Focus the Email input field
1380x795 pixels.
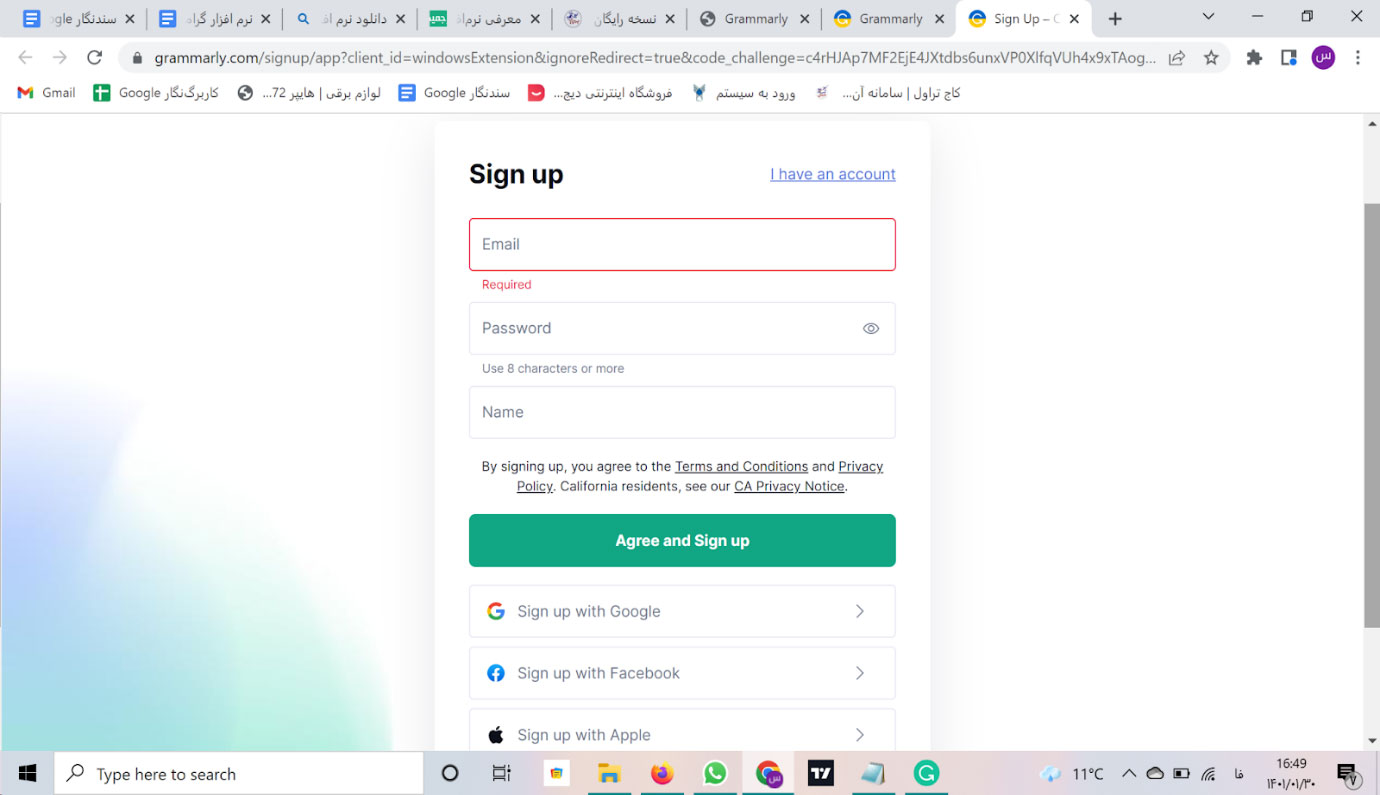point(682,244)
